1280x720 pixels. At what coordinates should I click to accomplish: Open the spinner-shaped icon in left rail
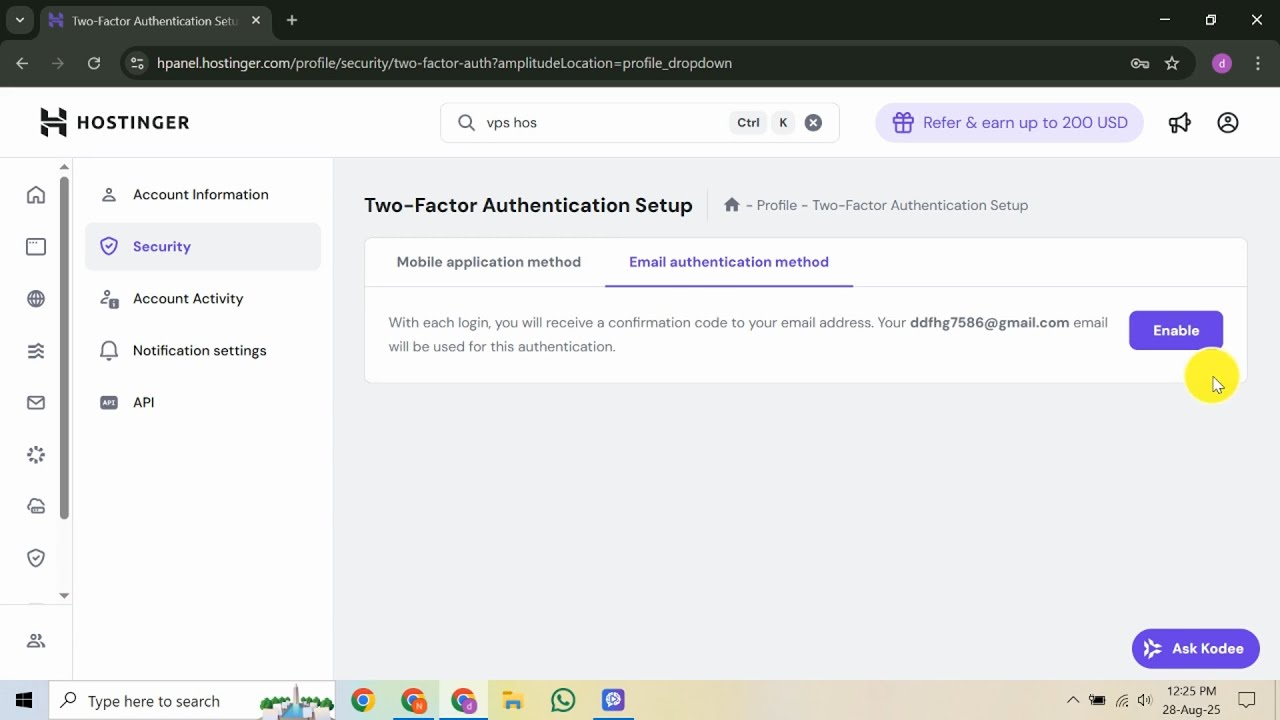[36, 455]
